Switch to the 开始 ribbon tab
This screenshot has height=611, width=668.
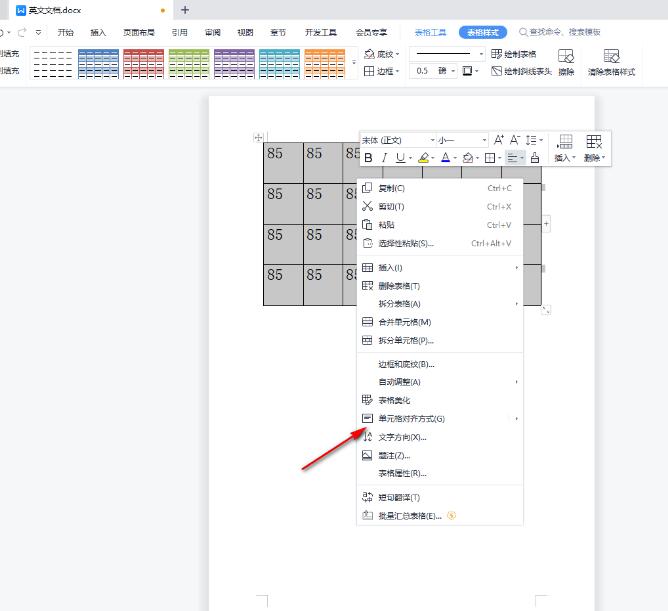pos(66,32)
